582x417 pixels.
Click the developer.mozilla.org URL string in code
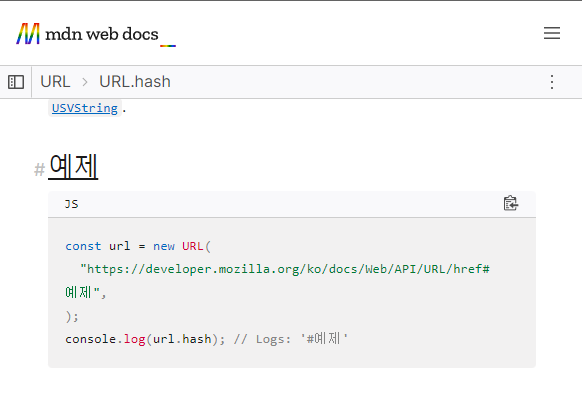tap(285, 269)
